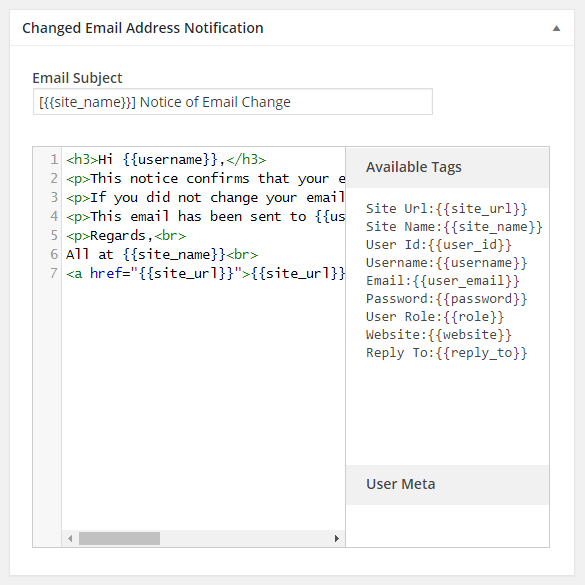585x585 pixels.
Task: Click the Changed Email Address Notification heading
Action: pos(143,28)
